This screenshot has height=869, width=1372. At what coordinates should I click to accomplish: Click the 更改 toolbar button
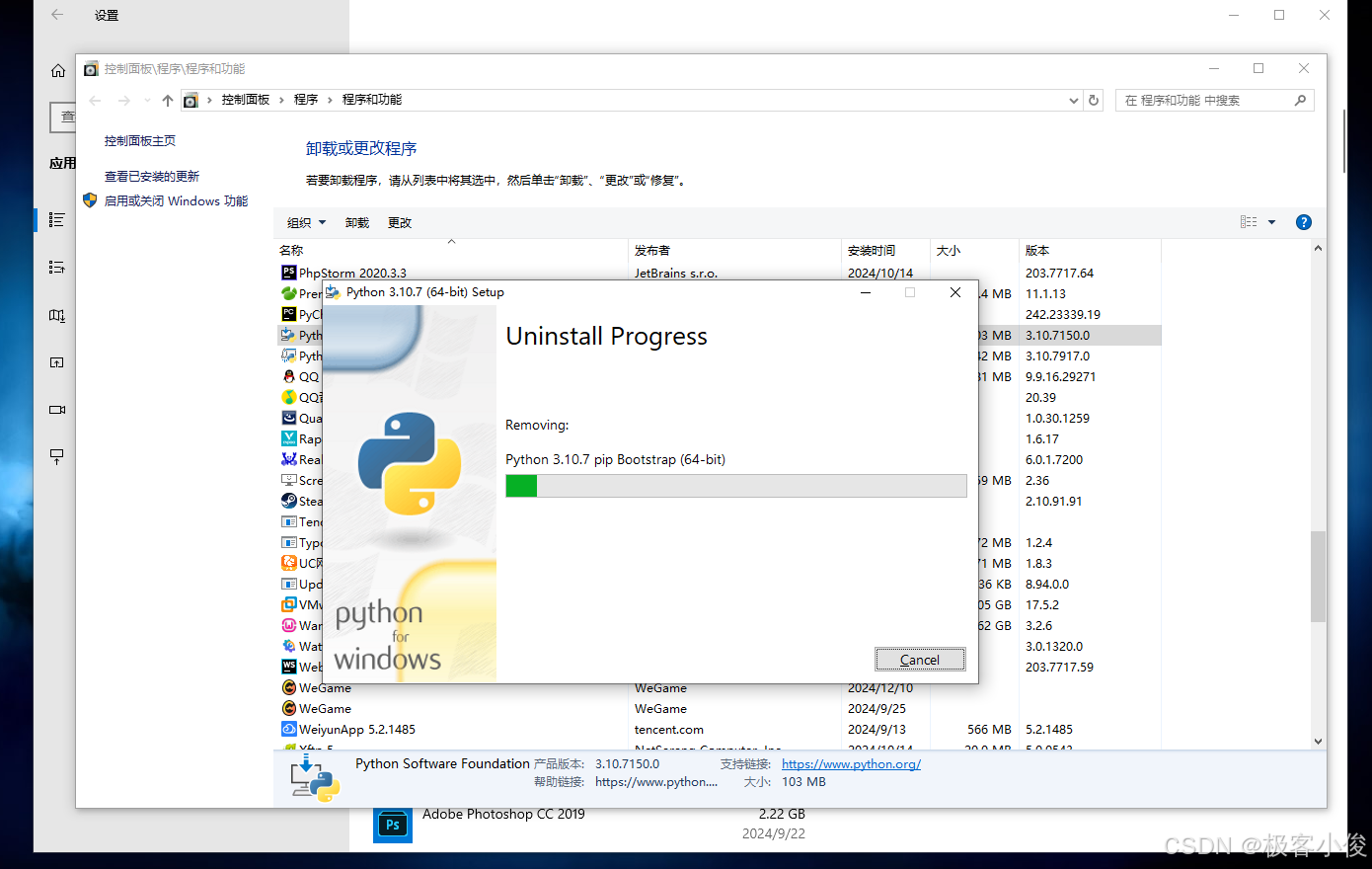click(400, 222)
